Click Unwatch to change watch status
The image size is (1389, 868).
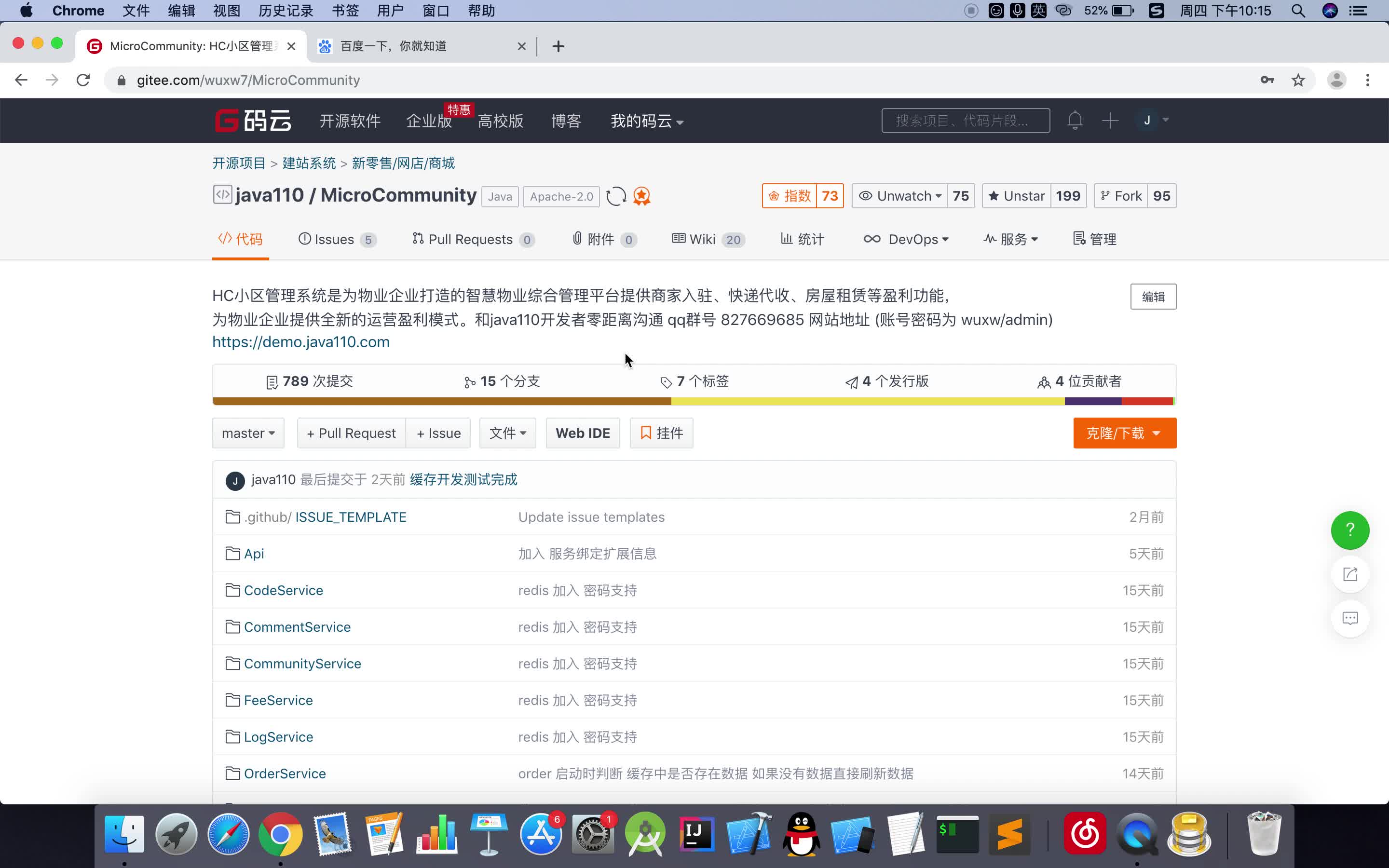pos(899,196)
